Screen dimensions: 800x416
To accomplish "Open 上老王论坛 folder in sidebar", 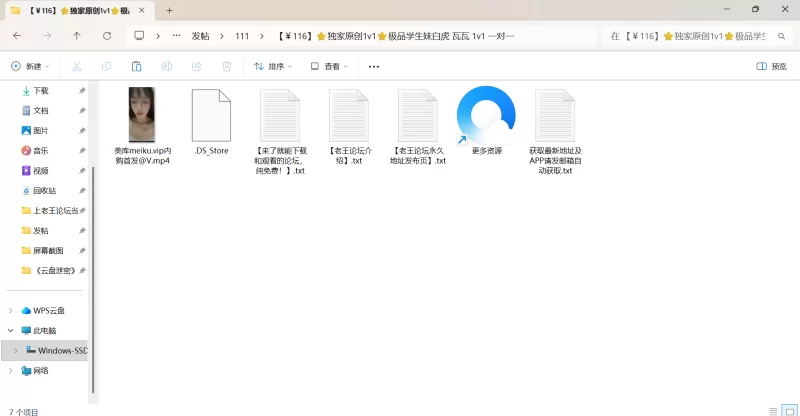I will coord(50,210).
